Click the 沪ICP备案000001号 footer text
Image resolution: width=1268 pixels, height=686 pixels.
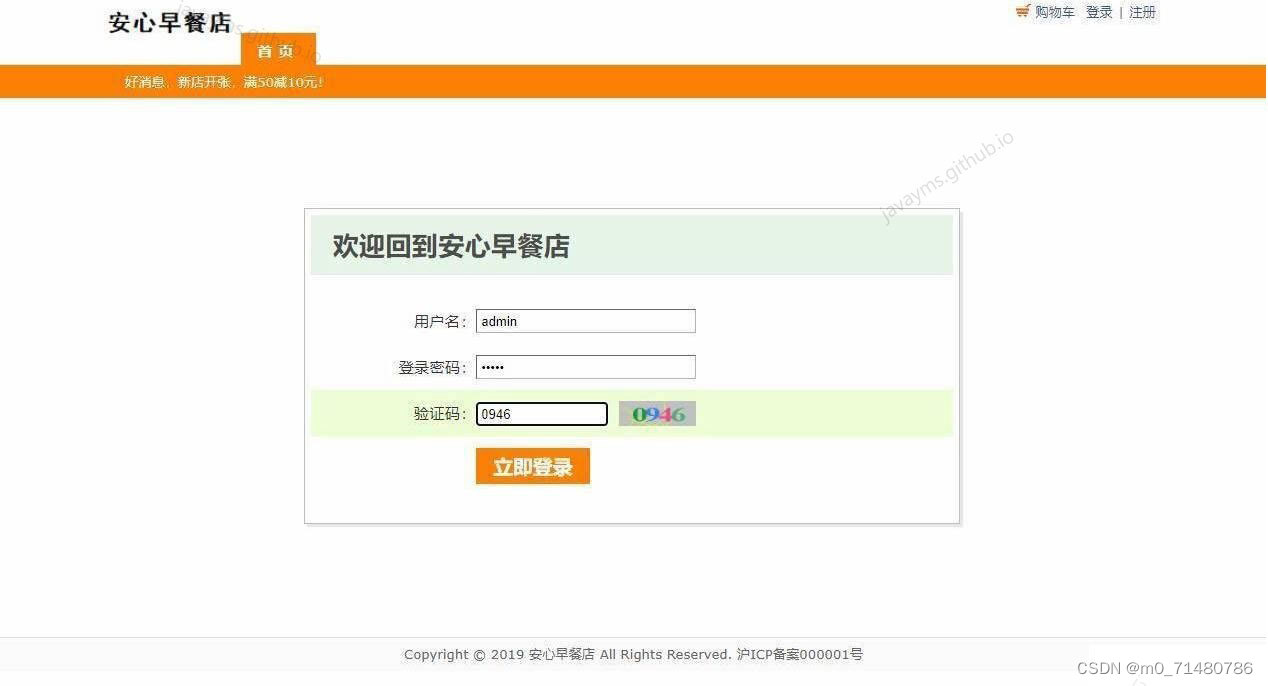[799, 655]
